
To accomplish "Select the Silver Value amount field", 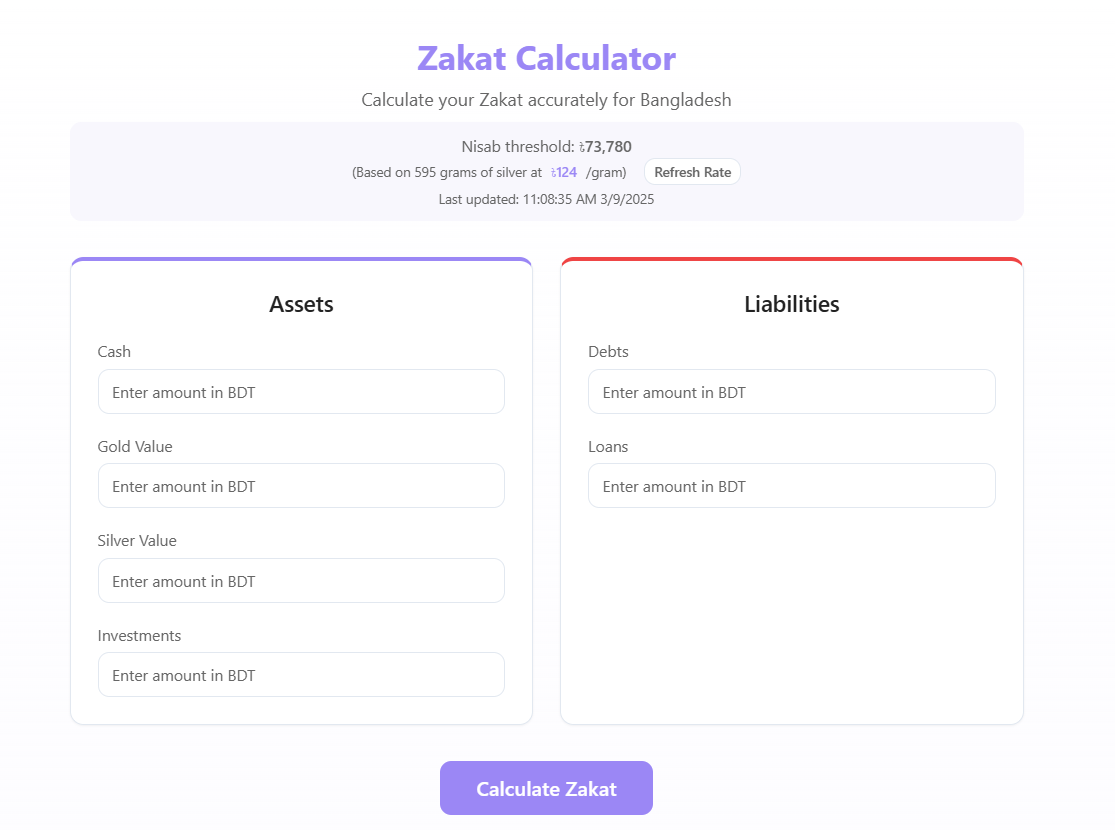I will click(301, 581).
